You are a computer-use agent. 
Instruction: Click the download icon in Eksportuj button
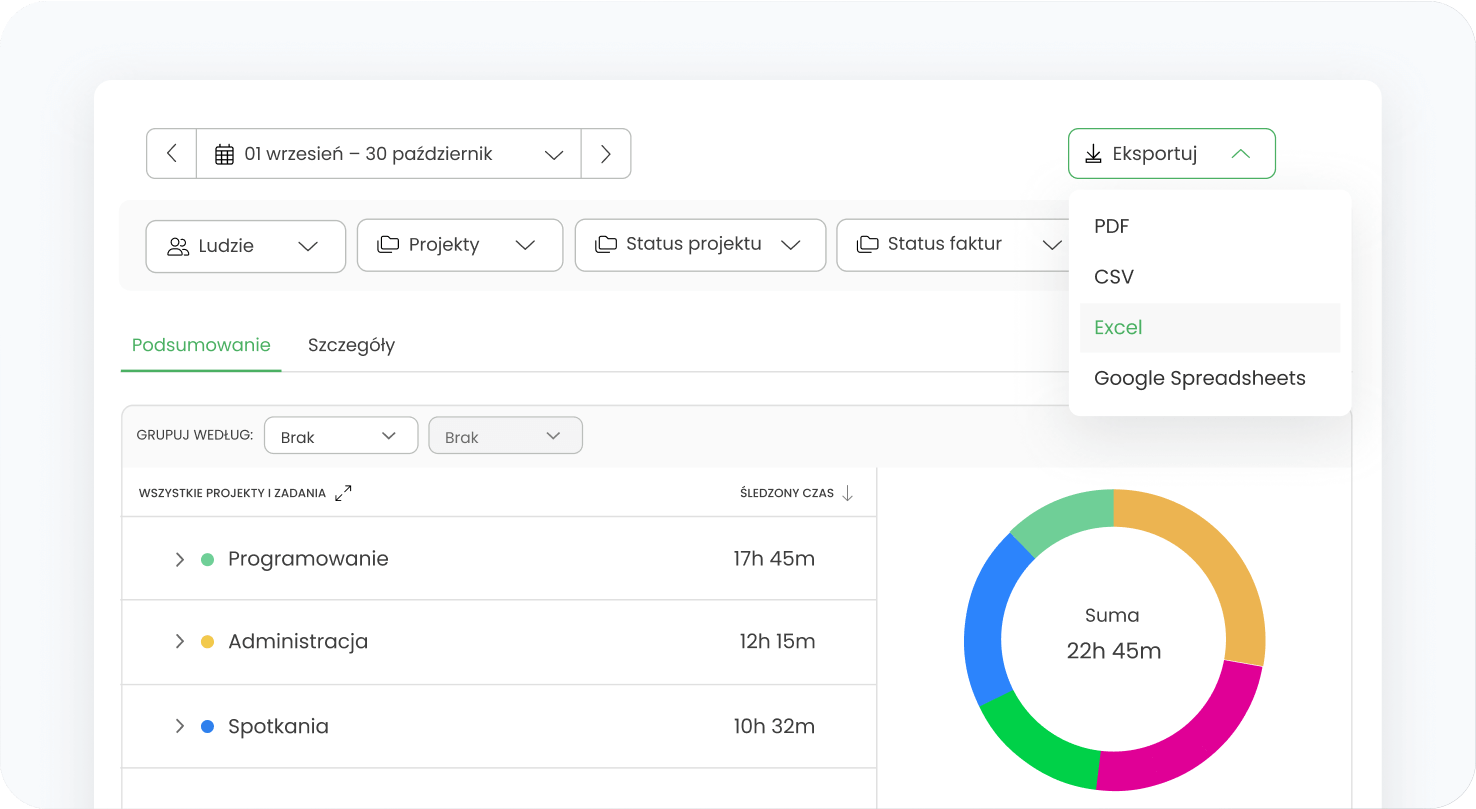(1094, 154)
